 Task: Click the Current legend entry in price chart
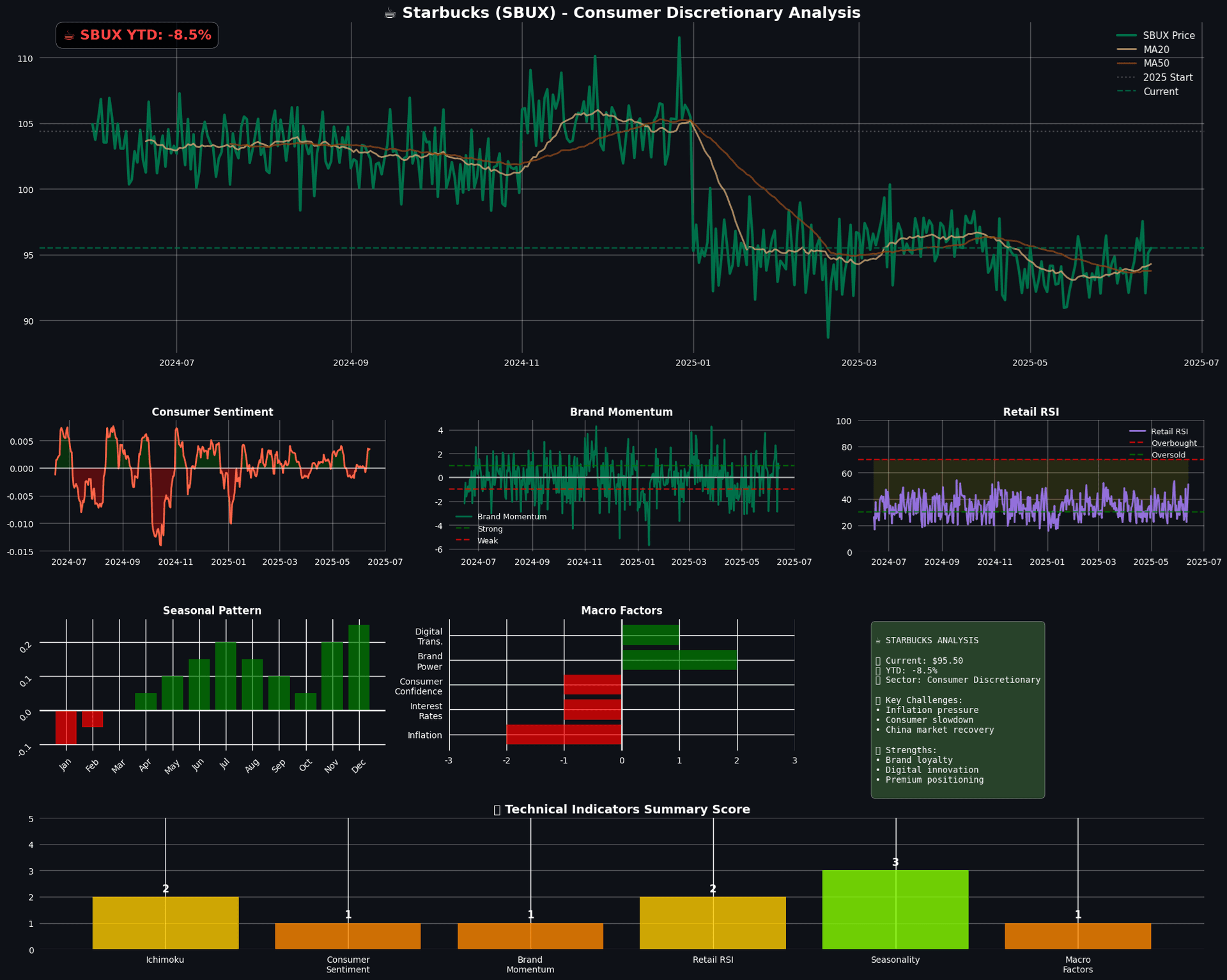(1147, 92)
